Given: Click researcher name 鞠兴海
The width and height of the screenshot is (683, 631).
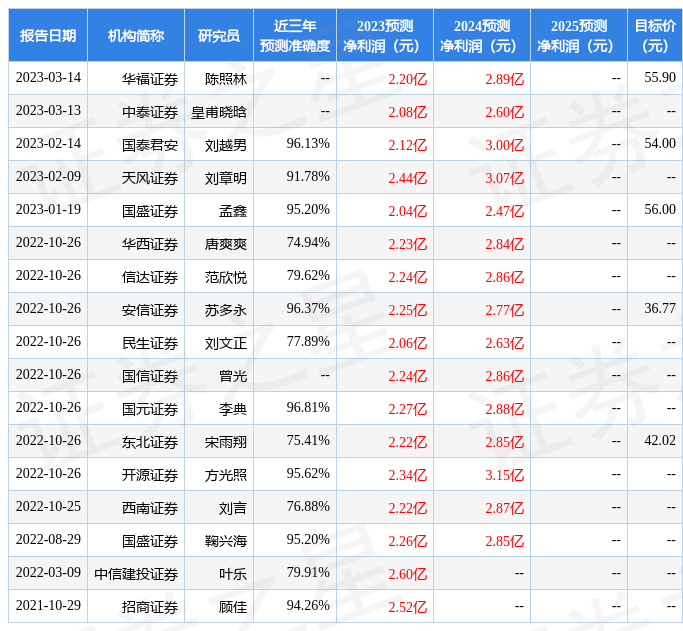Looking at the screenshot, I should point(226,541).
